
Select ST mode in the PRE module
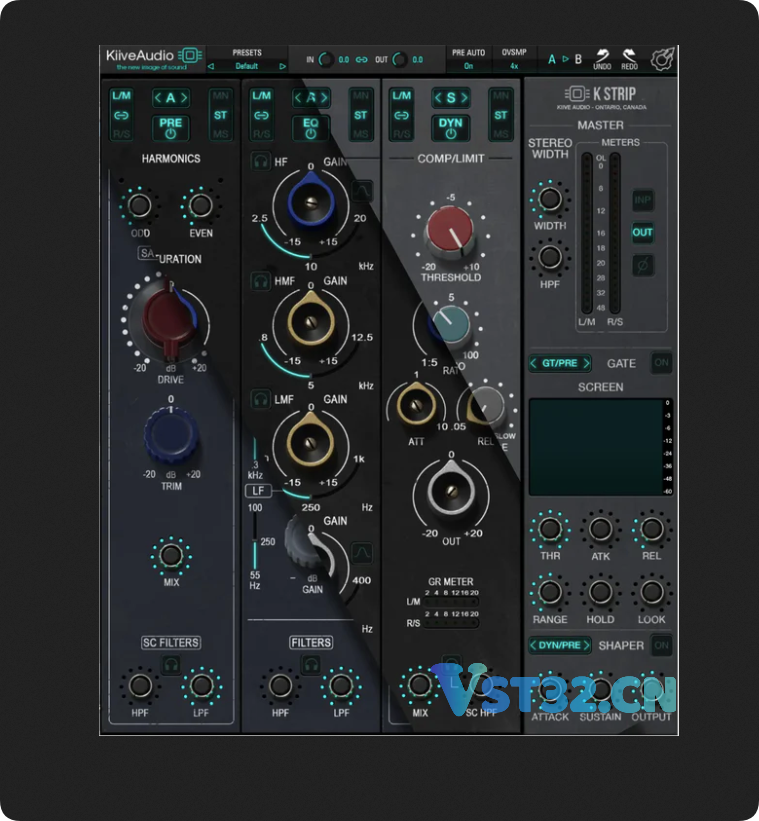220,115
